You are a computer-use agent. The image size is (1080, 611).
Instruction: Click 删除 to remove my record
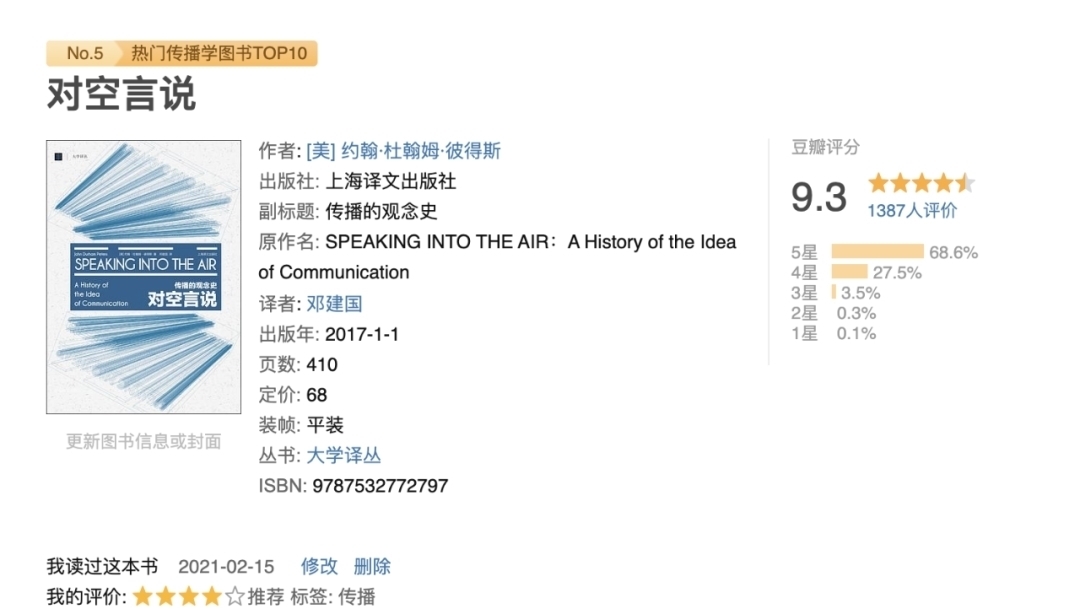[x=372, y=566]
